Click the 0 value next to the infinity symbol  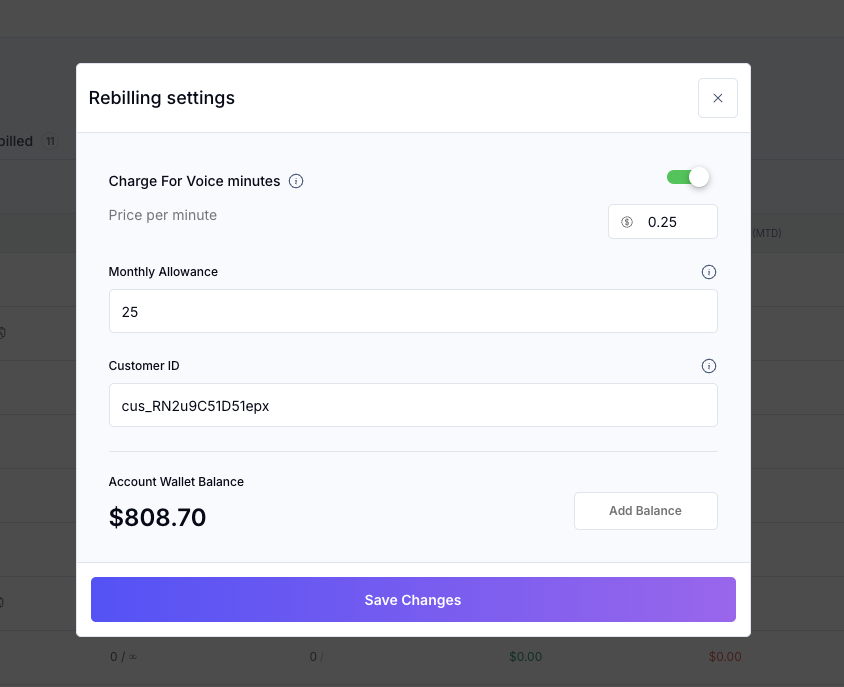(113, 657)
